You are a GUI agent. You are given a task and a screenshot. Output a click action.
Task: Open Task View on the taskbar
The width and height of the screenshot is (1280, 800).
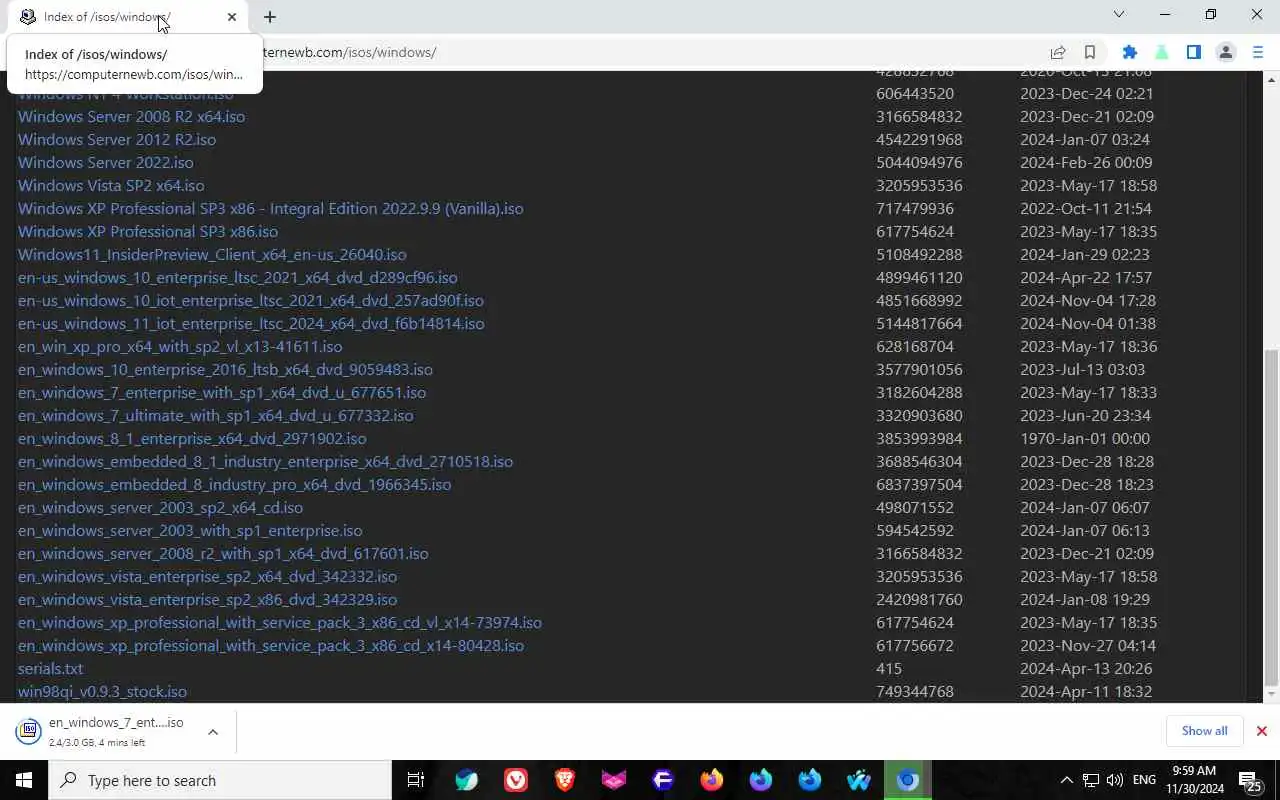pyautogui.click(x=416, y=780)
